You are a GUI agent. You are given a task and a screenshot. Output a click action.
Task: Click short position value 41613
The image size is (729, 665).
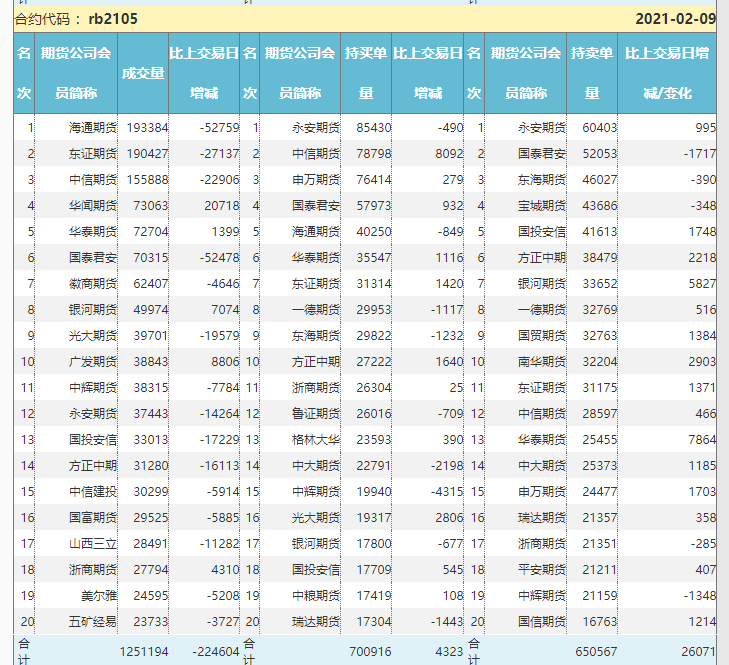point(600,232)
